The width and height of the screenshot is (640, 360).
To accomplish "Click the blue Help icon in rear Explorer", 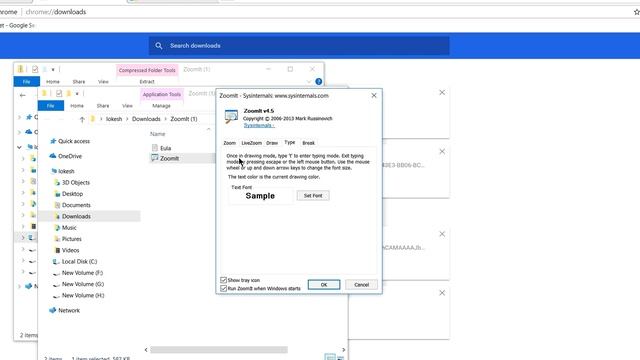I will 319,82.
